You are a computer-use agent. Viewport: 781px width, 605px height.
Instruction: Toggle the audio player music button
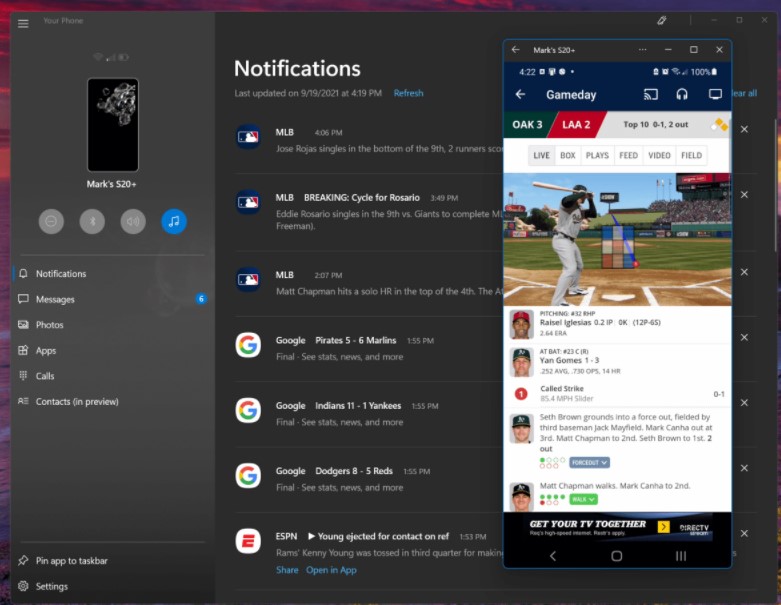pyautogui.click(x=174, y=221)
